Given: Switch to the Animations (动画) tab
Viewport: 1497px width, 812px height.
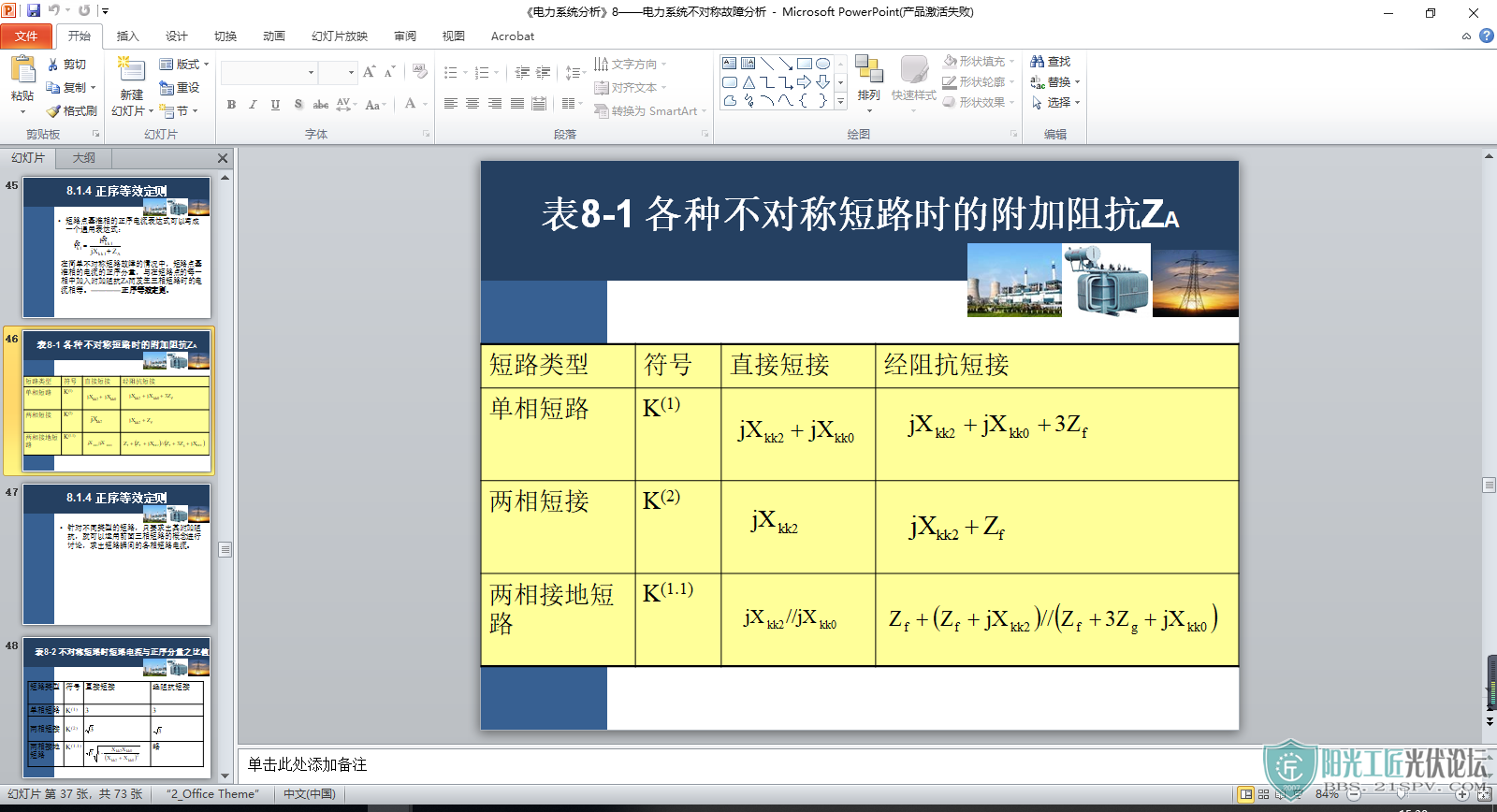Looking at the screenshot, I should coord(273,36).
